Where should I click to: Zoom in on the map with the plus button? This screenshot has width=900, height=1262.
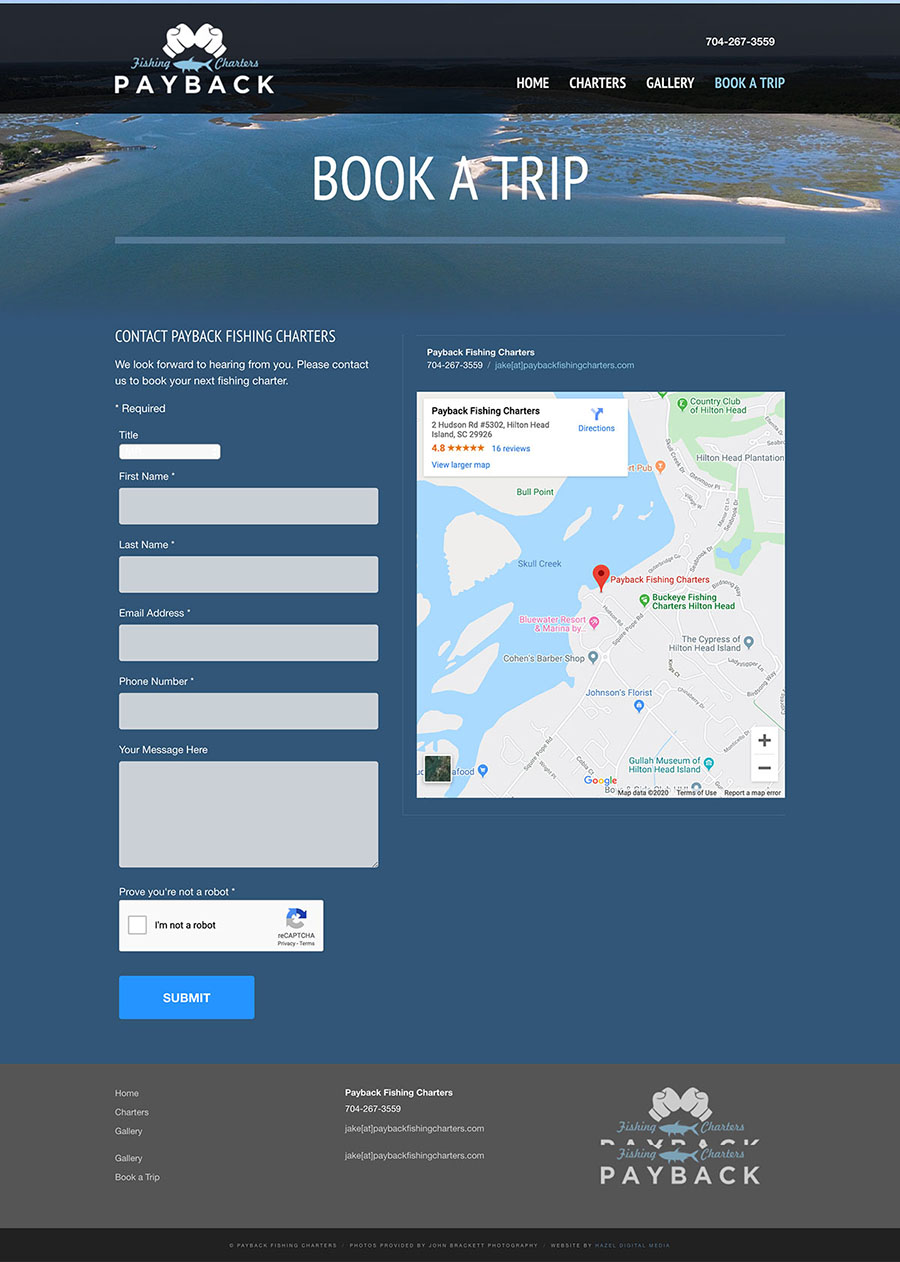pos(764,740)
